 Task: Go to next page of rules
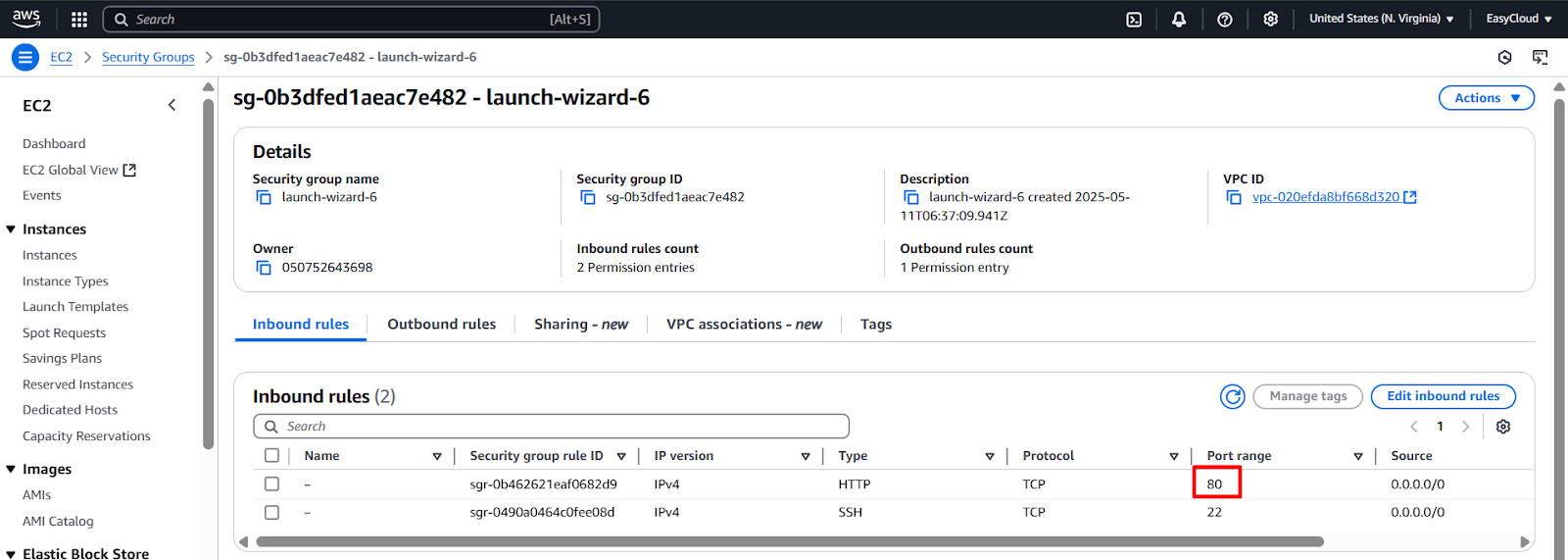(x=1466, y=427)
